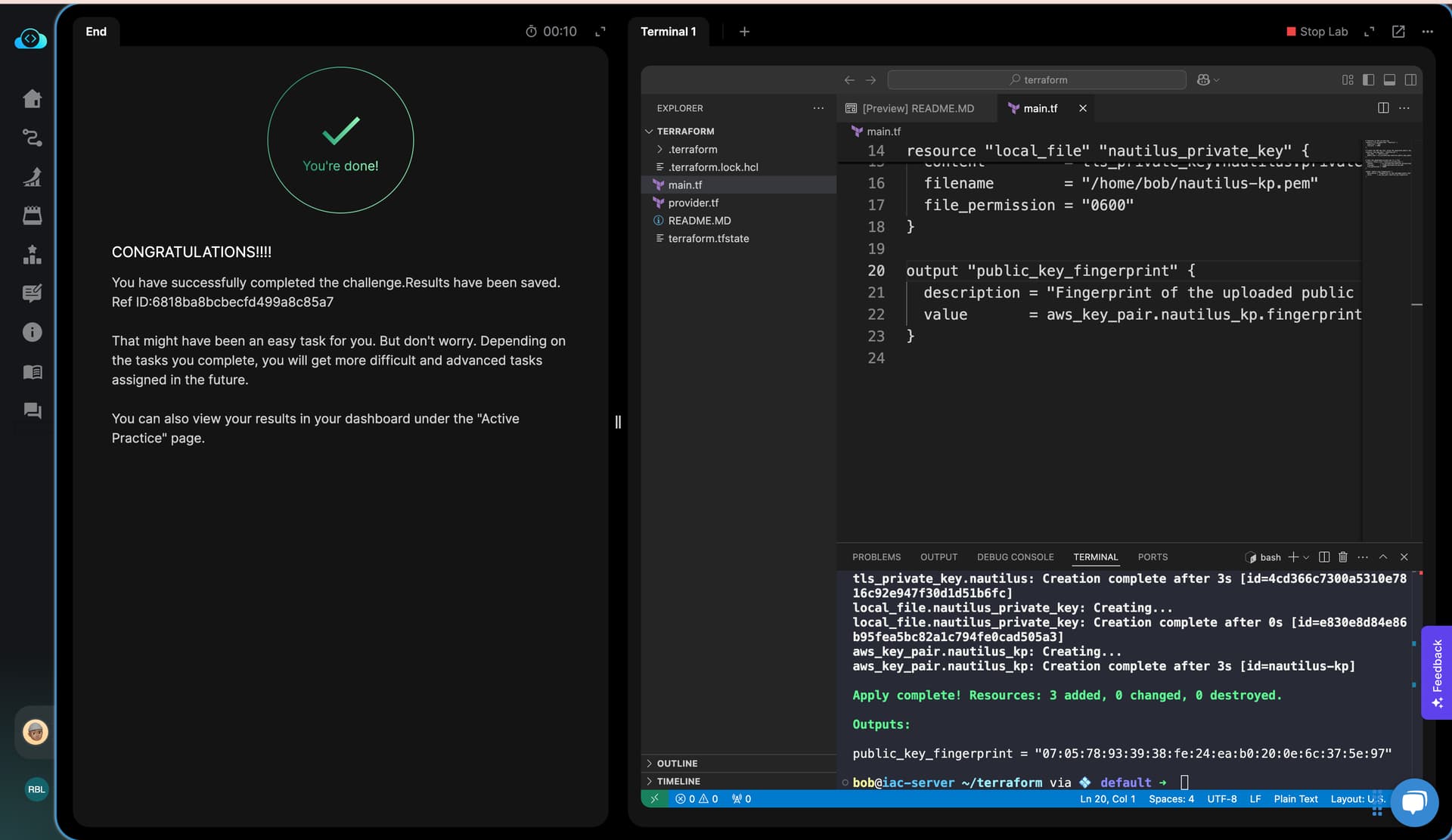Open the chat bubble support widget
The width and height of the screenshot is (1452, 840).
point(1413,801)
